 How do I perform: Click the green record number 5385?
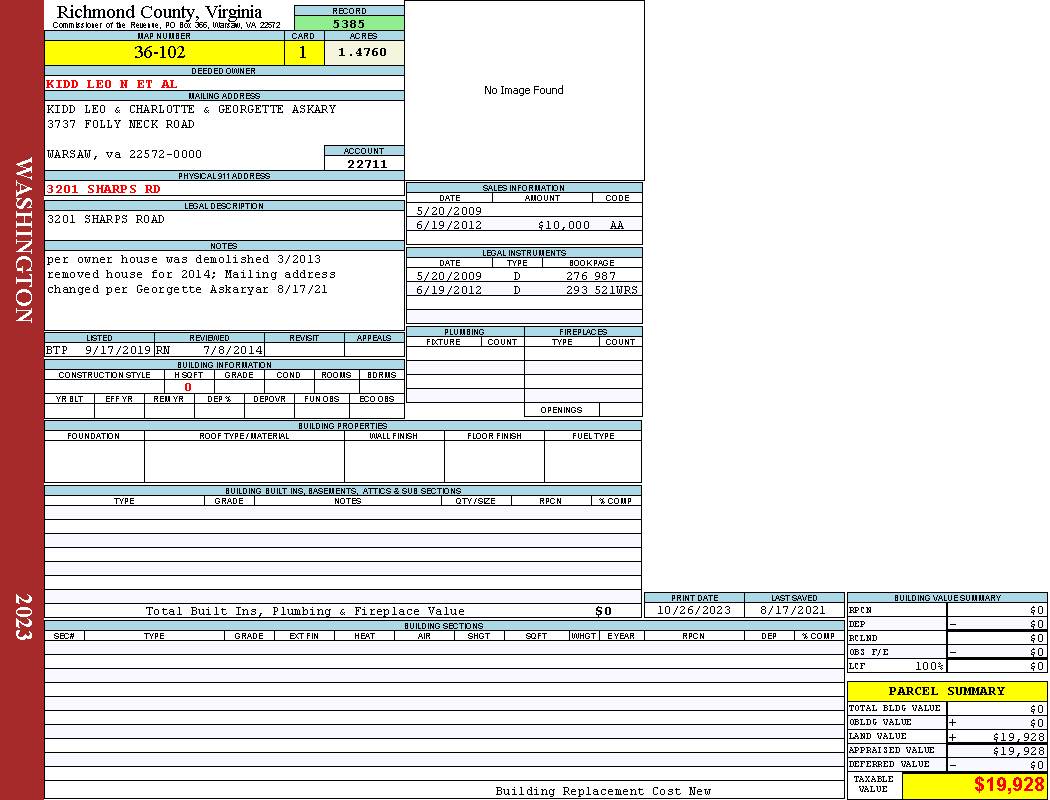click(349, 23)
